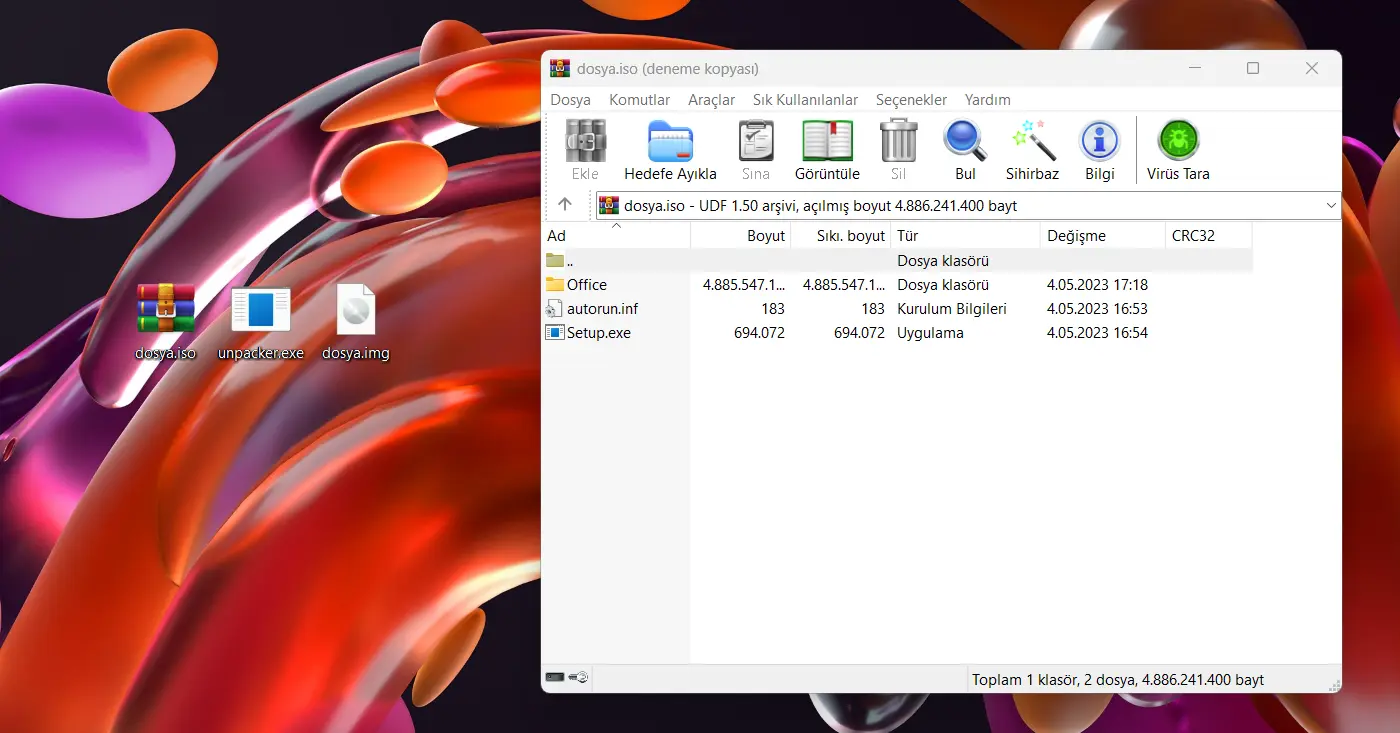Select the Office folder icon in file list
Screen dimensions: 1400x733
point(555,285)
